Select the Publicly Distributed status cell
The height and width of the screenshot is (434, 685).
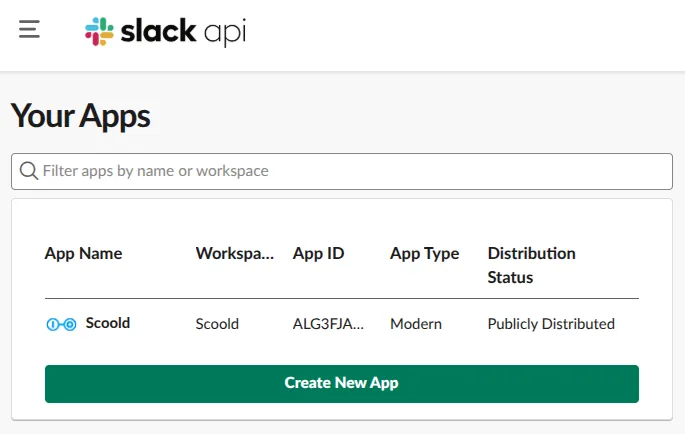pyautogui.click(x=551, y=324)
